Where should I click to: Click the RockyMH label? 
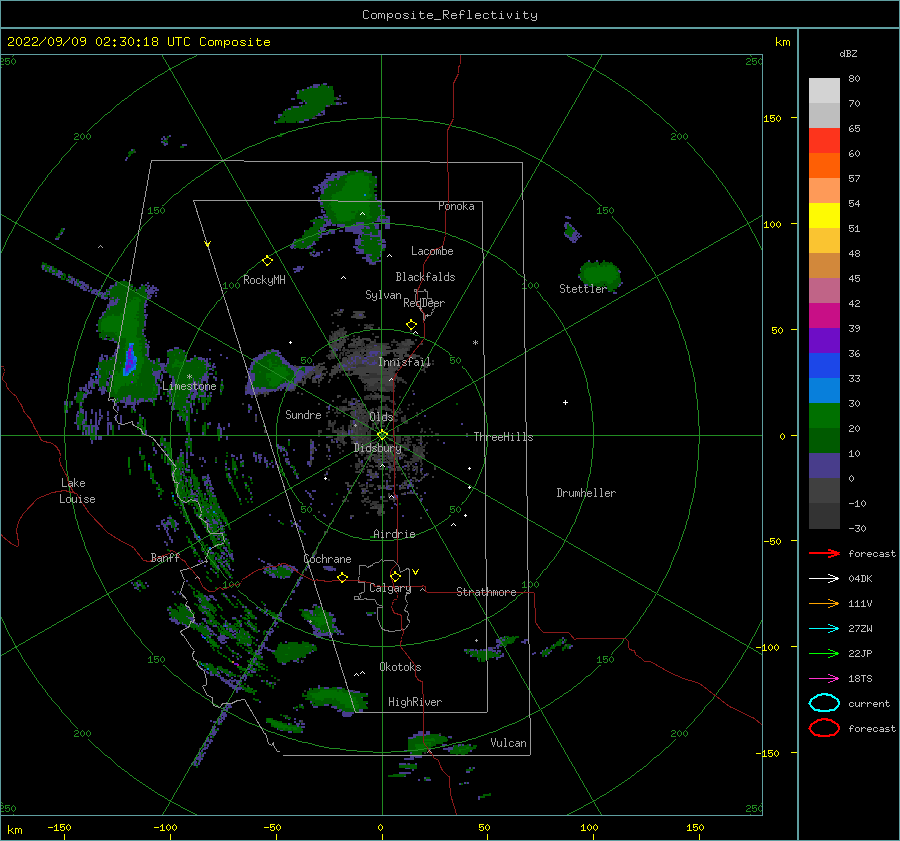[x=264, y=280]
